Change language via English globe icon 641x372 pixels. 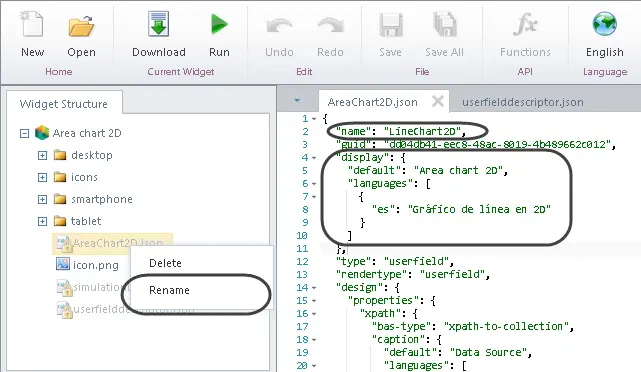[604, 24]
